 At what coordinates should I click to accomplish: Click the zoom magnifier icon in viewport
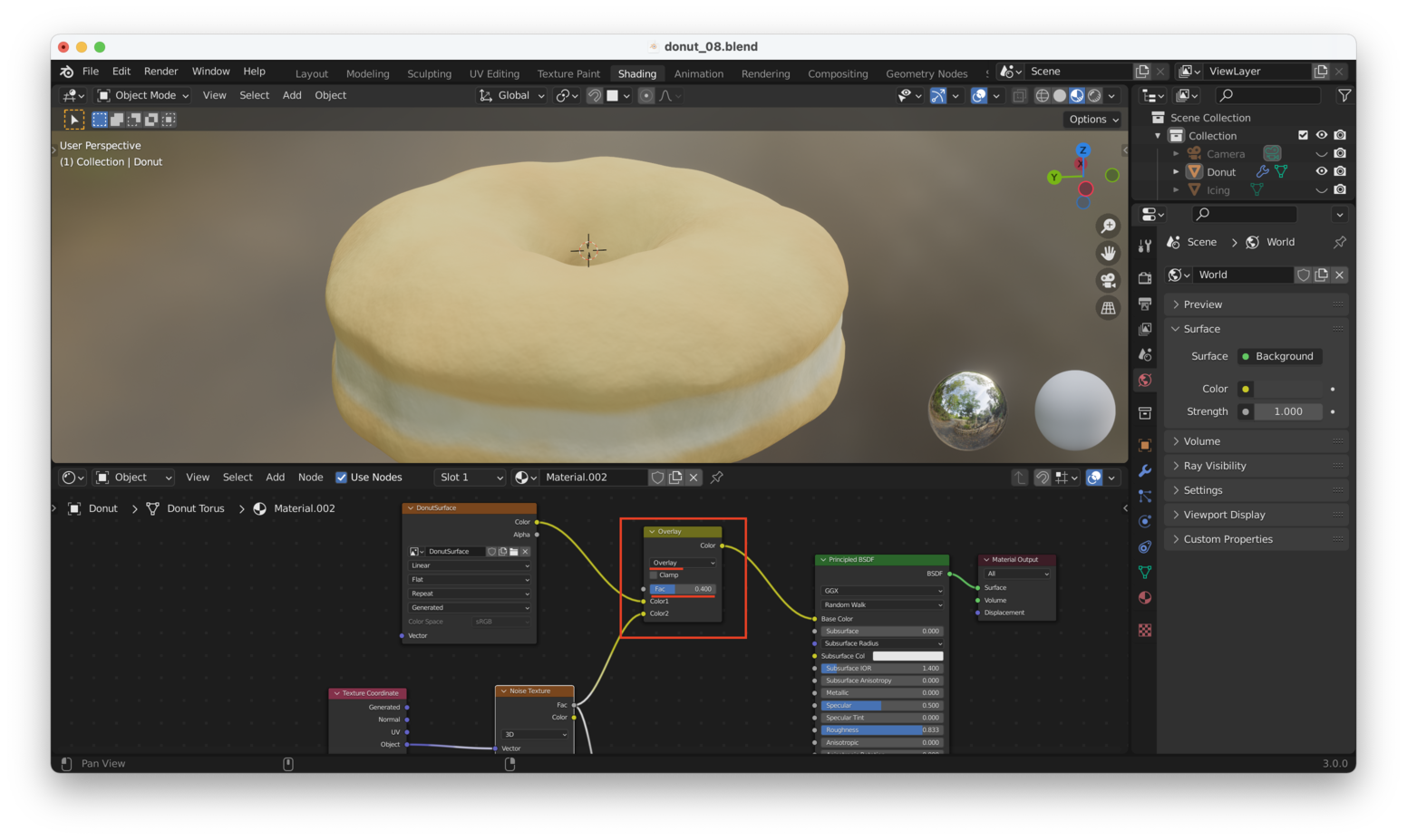click(1108, 226)
